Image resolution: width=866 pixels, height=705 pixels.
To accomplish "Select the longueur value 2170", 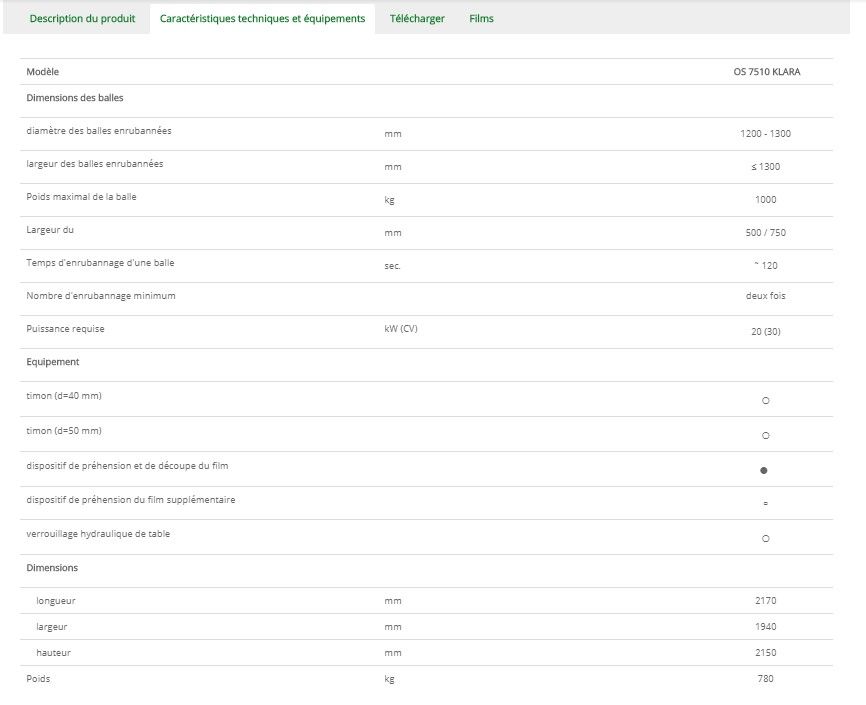I will (x=765, y=601).
